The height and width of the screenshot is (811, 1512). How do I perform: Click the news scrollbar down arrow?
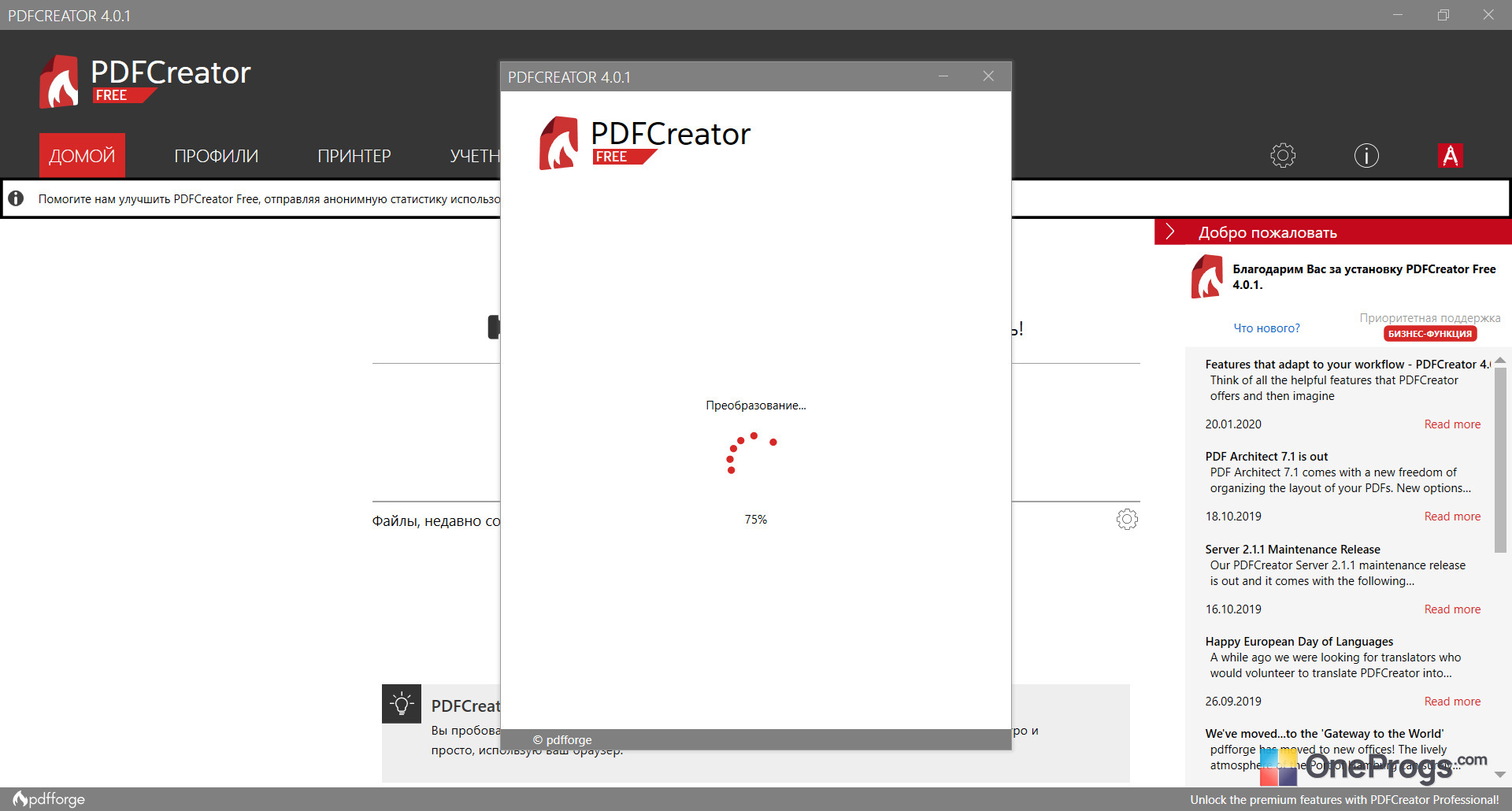click(1500, 775)
